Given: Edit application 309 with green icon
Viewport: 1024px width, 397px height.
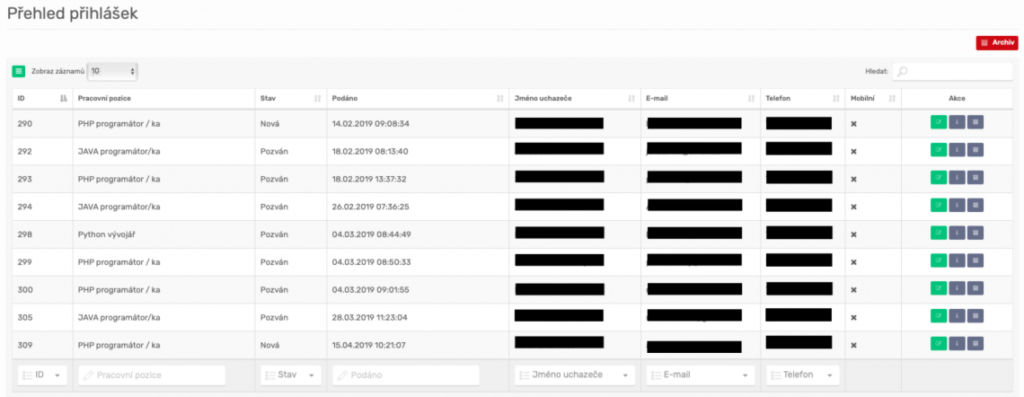Looking at the screenshot, I should [x=938, y=343].
